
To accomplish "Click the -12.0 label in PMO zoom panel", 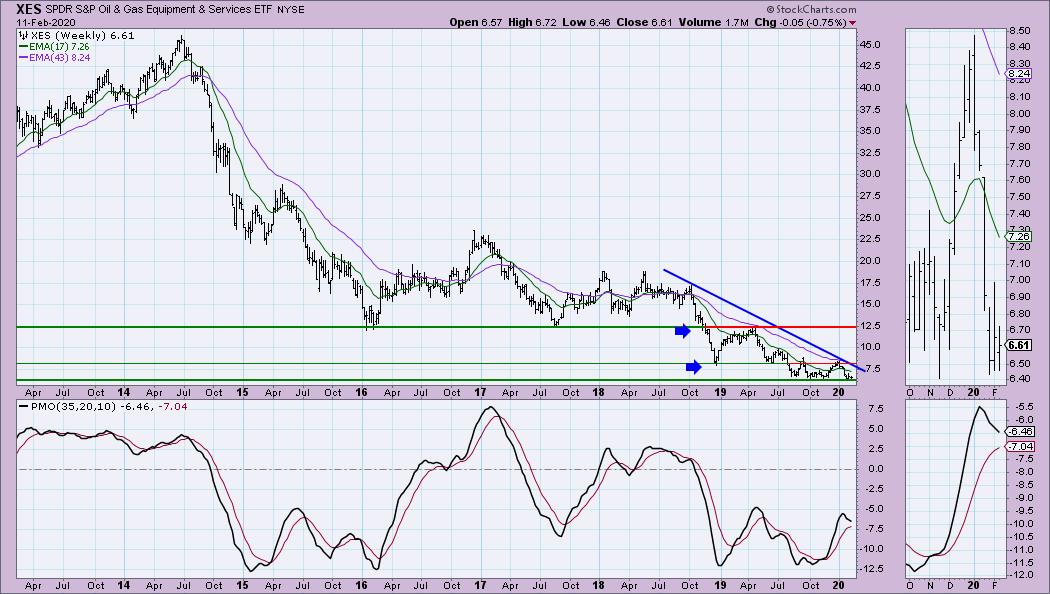I will (1022, 575).
